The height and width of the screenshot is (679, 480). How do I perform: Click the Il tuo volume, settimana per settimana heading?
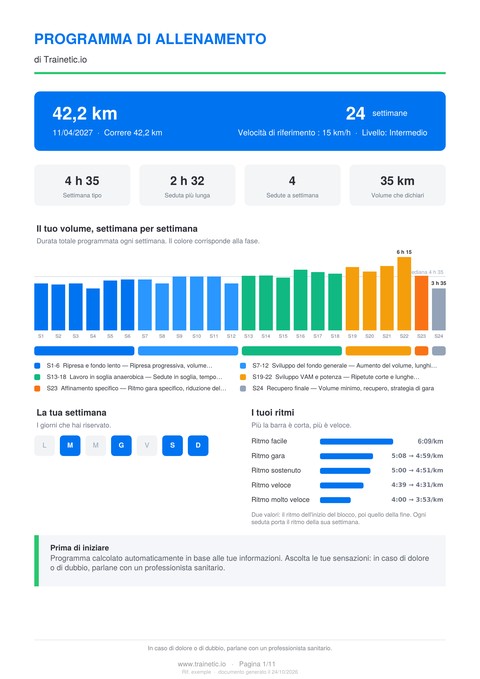pos(117,229)
